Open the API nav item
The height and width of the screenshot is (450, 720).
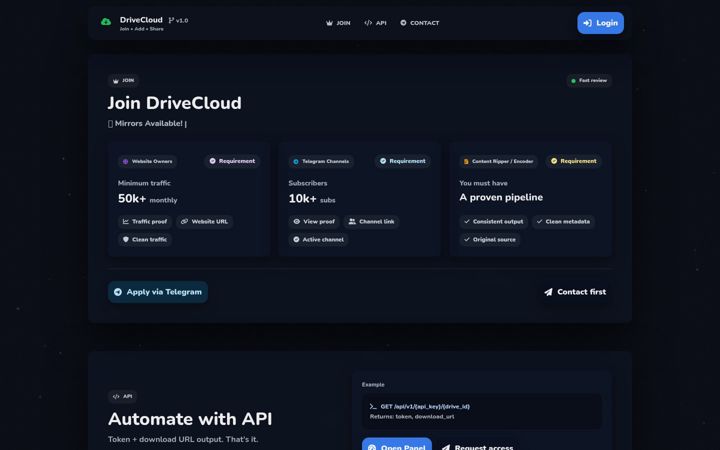pyautogui.click(x=375, y=23)
